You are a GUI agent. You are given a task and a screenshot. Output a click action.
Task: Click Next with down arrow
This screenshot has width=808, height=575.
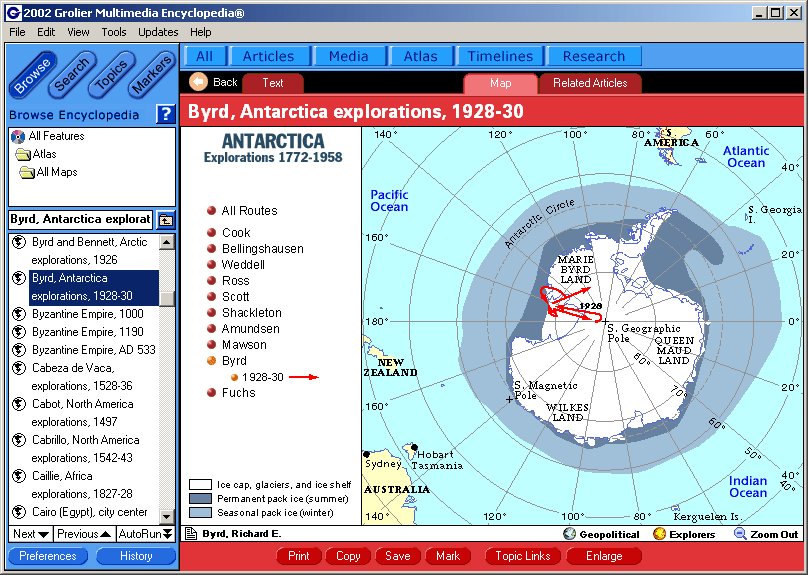[x=31, y=534]
